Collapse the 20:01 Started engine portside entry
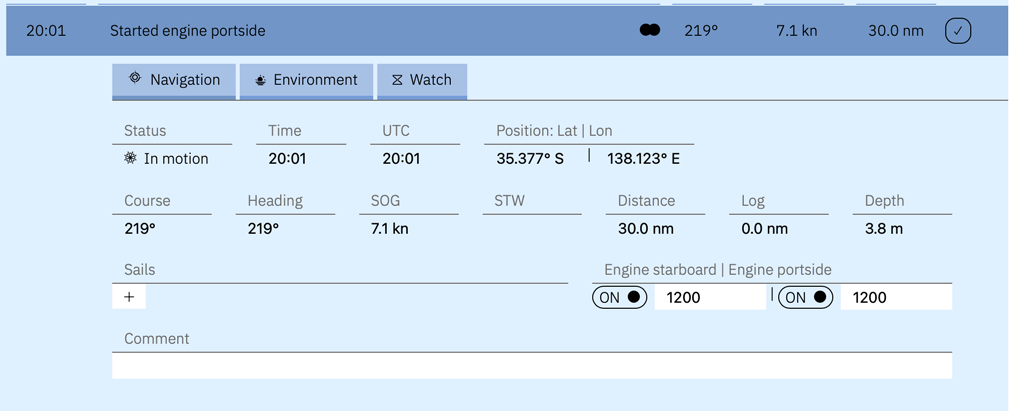The height and width of the screenshot is (411, 1019). click(x=300, y=31)
